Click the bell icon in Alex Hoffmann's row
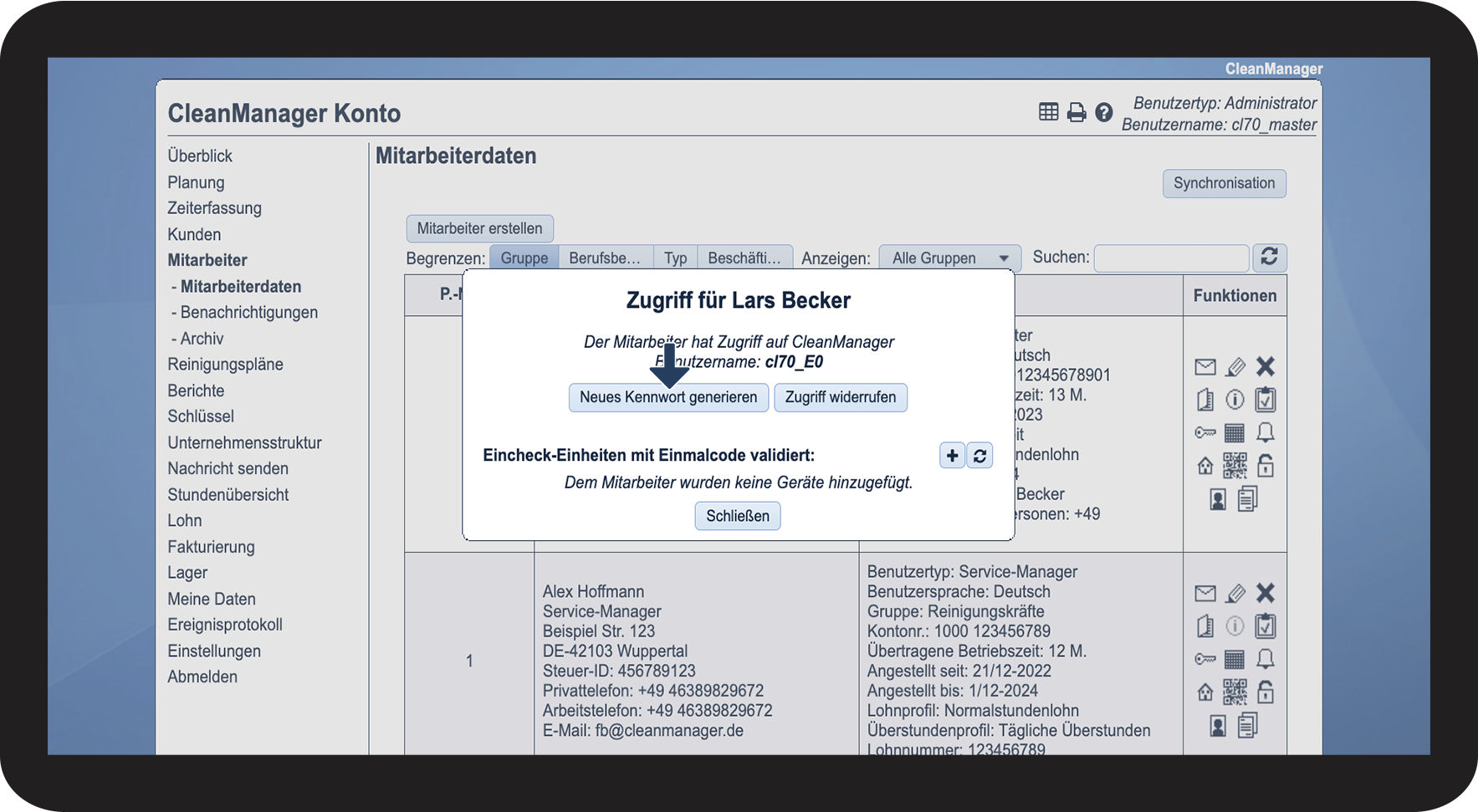1478x812 pixels. pyautogui.click(x=1266, y=659)
